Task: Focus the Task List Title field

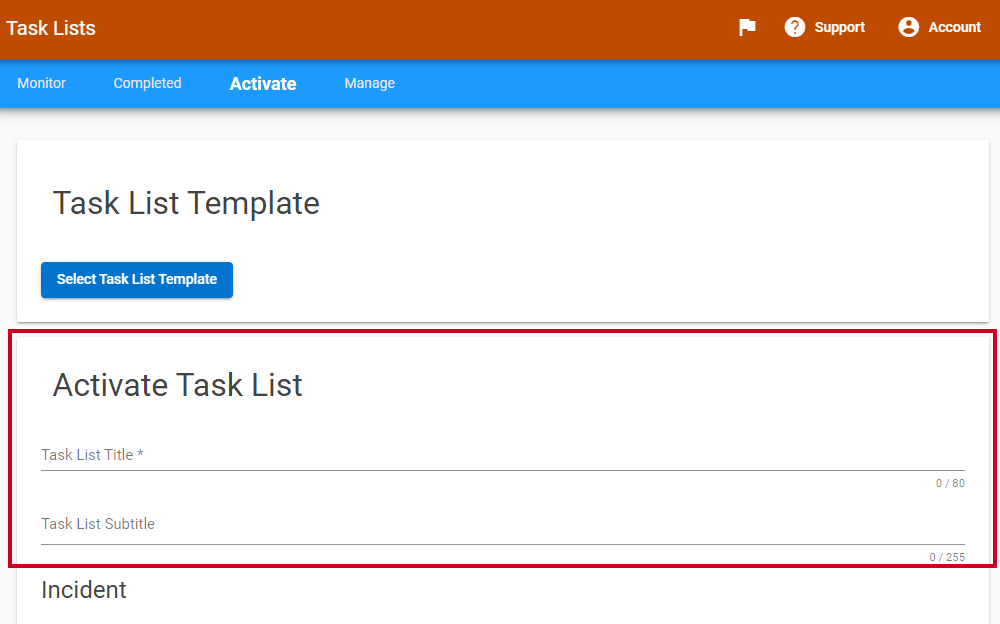Action: tap(503, 455)
